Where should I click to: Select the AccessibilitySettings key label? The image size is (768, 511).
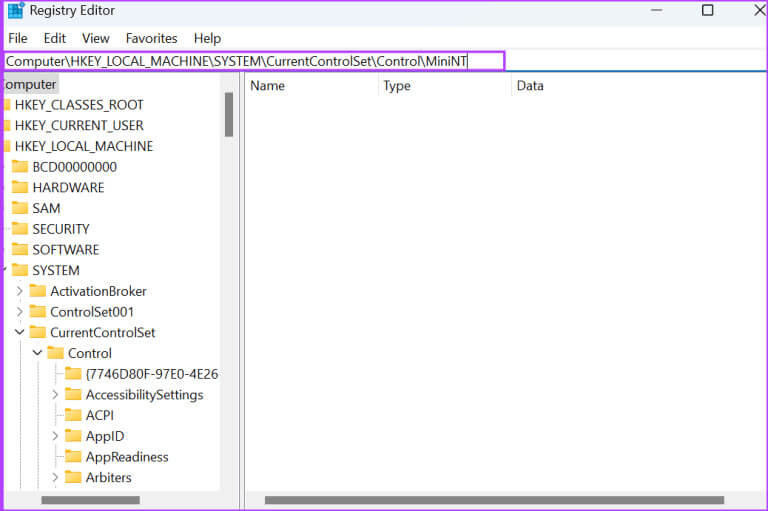144,394
